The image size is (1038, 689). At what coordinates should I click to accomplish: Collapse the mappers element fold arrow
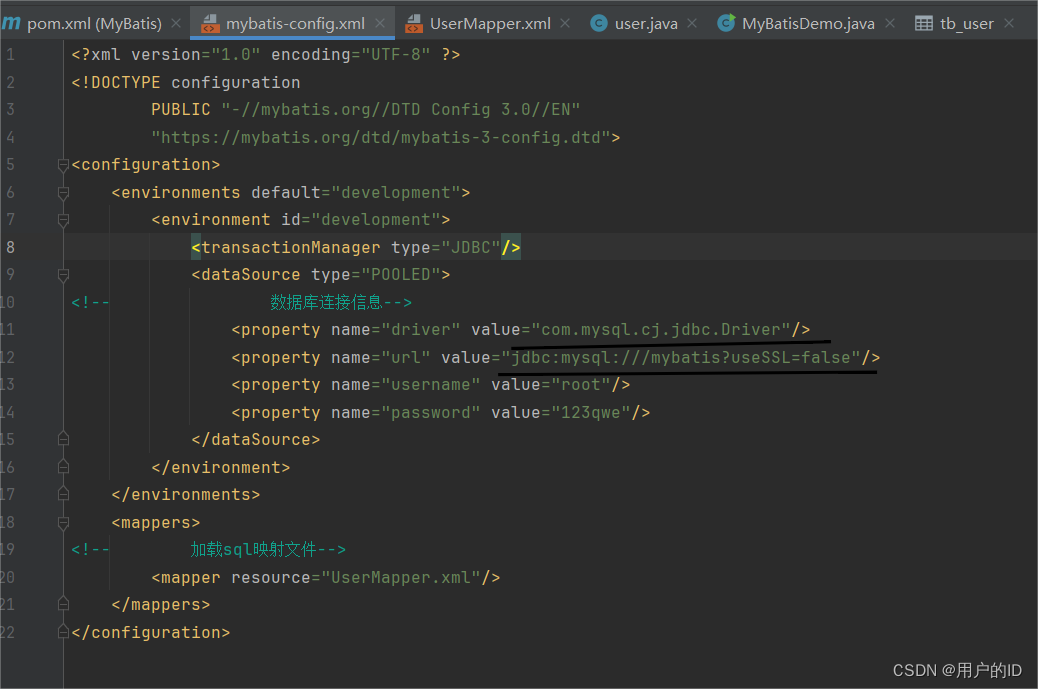62,521
